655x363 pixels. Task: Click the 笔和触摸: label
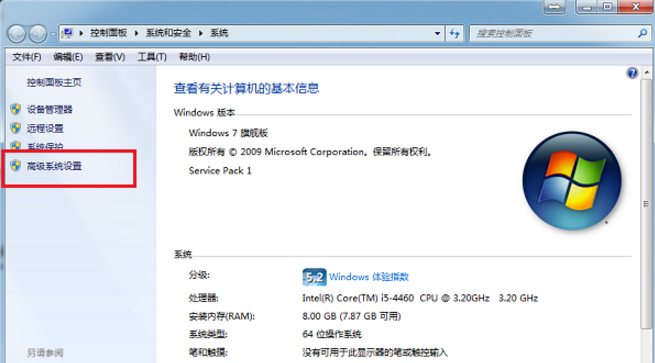coord(208,353)
